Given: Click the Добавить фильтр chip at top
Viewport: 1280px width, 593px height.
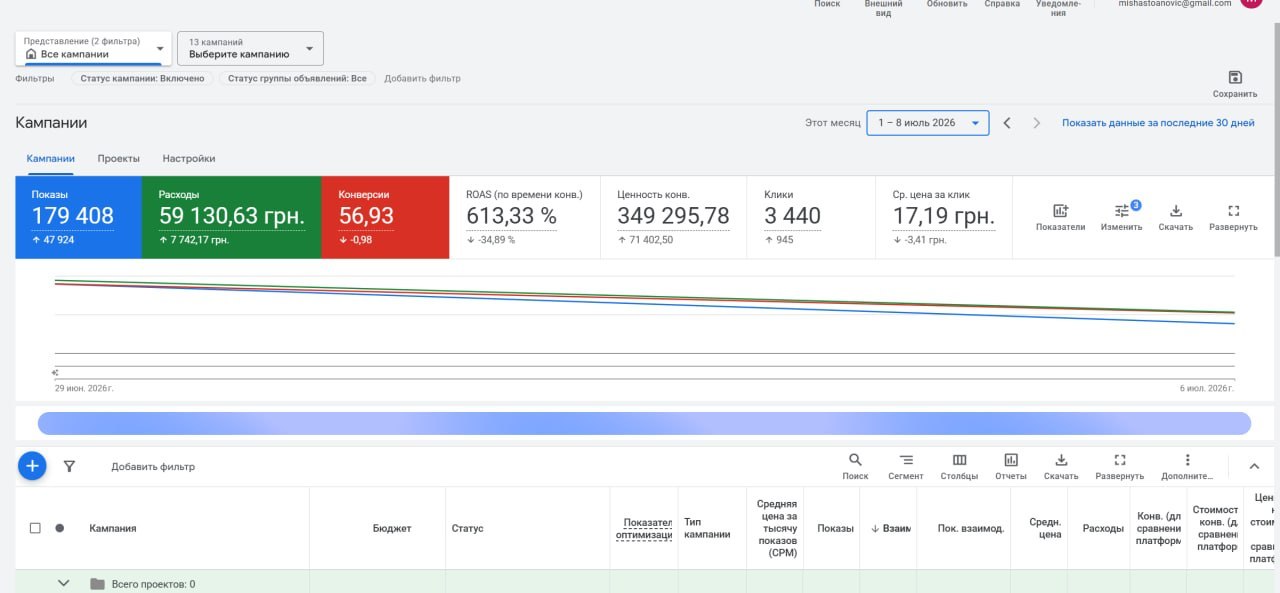Looking at the screenshot, I should 422,78.
